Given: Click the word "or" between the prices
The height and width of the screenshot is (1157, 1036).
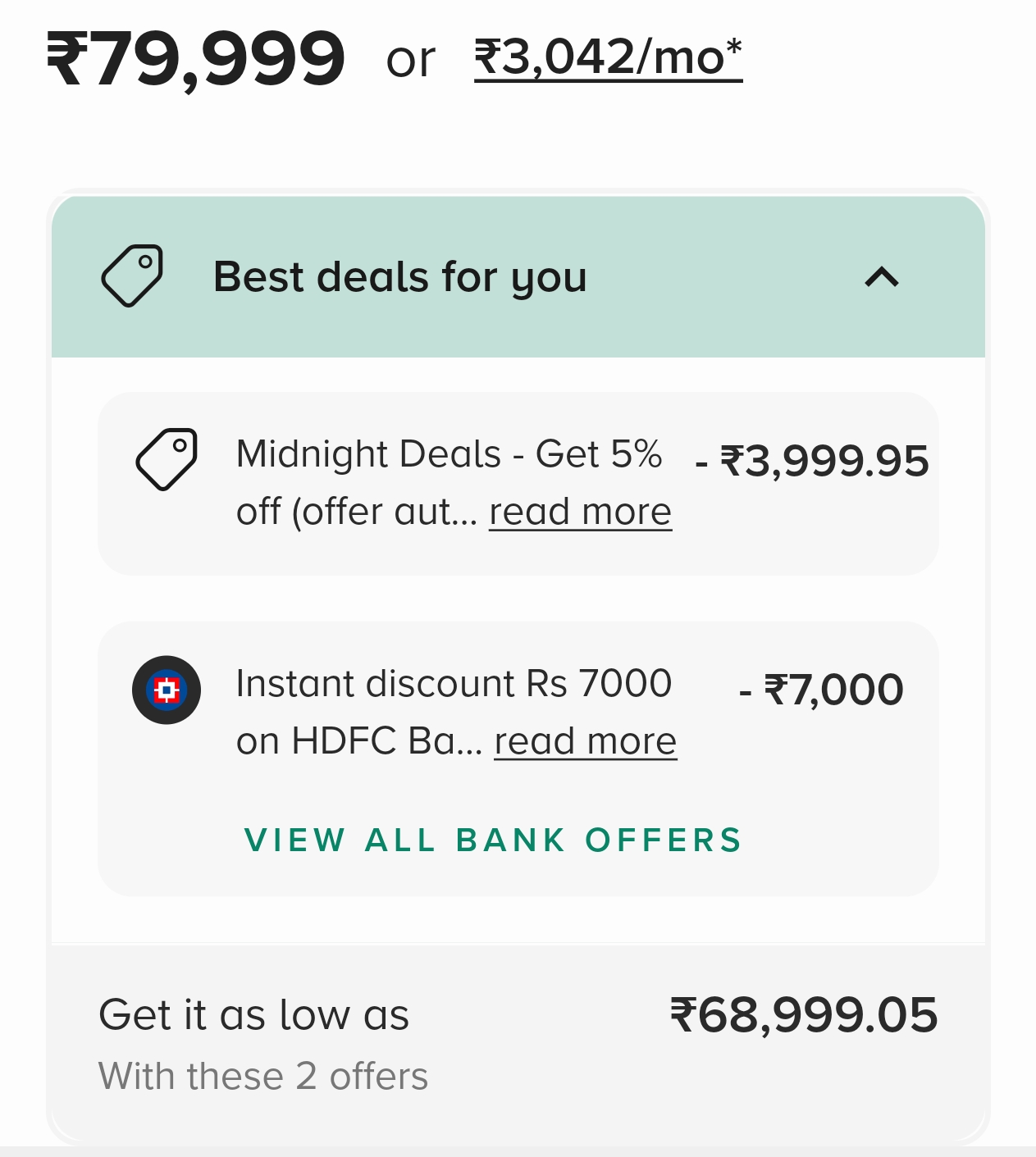Looking at the screenshot, I should pyautogui.click(x=410, y=61).
